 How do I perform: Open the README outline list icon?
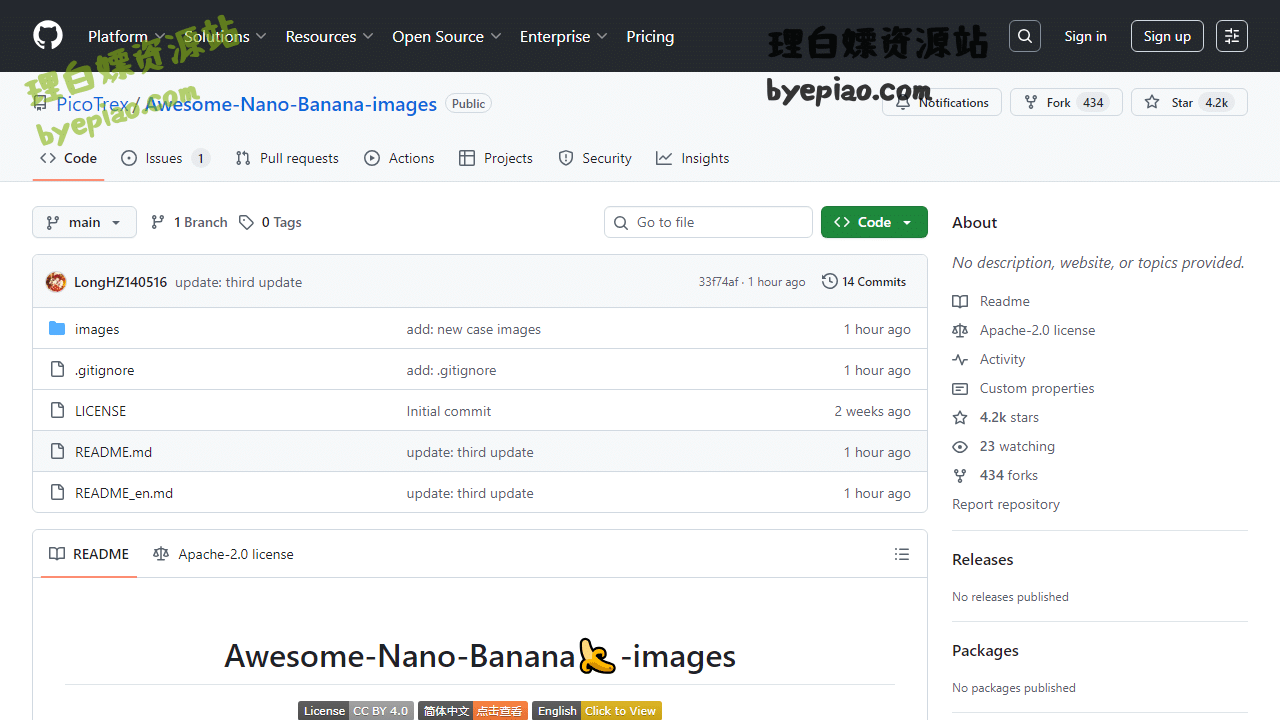(902, 554)
